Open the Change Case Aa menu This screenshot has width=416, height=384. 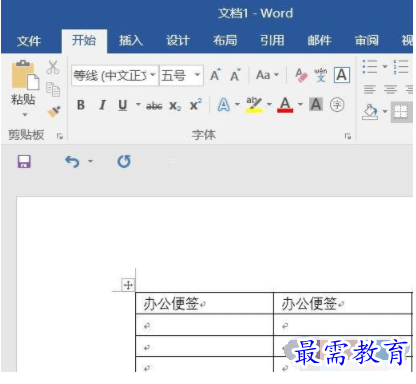coord(267,75)
